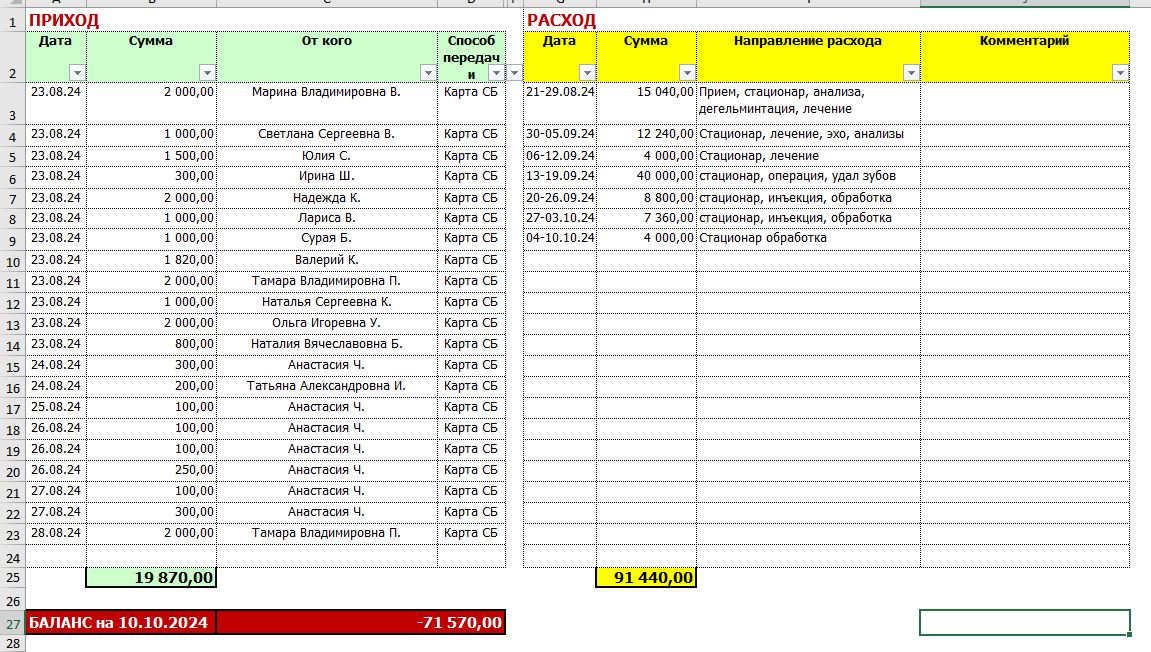The width and height of the screenshot is (1151, 652).
Task: Select the 200,00 amount cell
Action: [x=151, y=386]
